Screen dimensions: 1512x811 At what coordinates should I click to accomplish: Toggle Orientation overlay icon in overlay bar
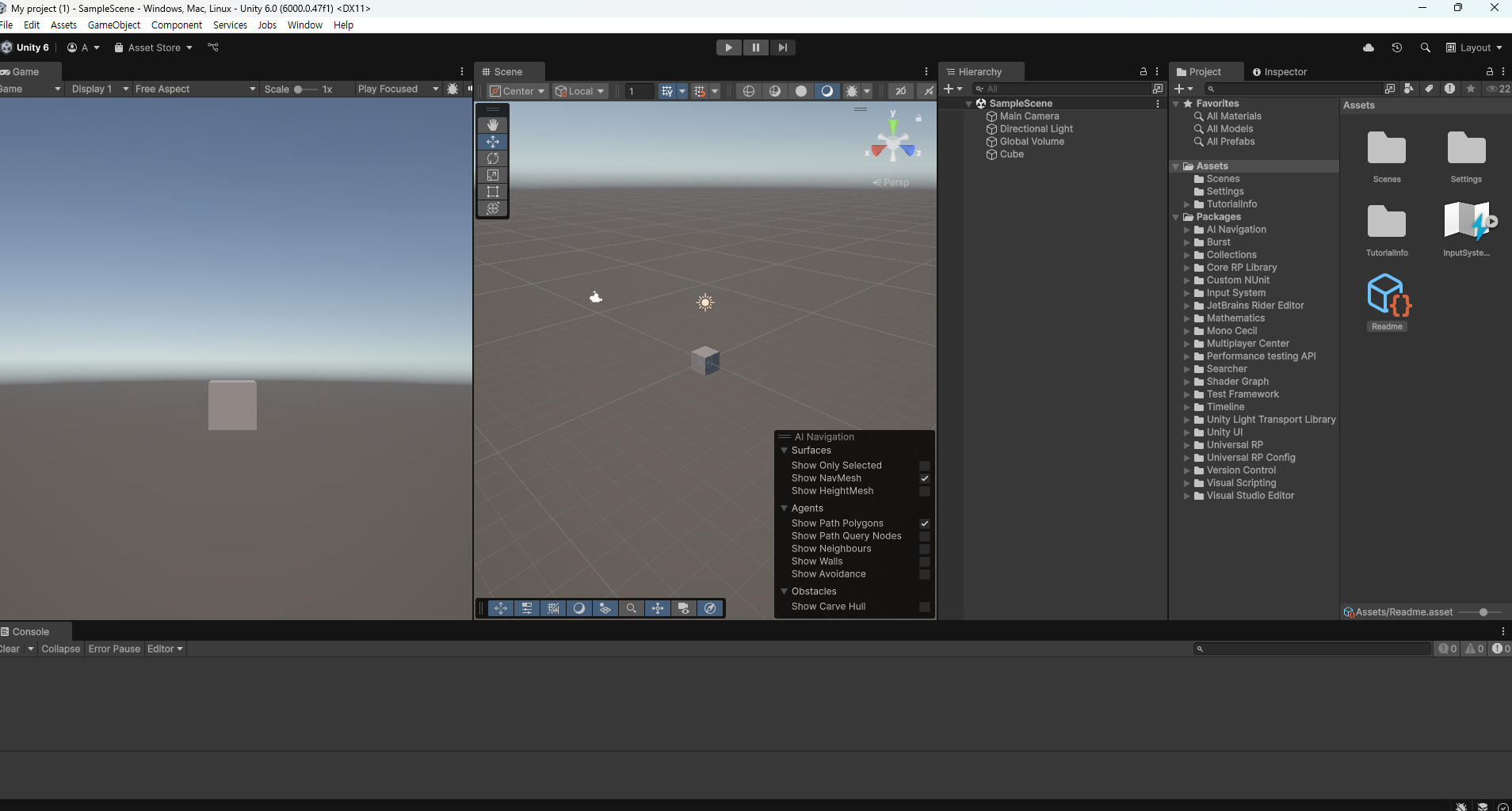coord(658,608)
